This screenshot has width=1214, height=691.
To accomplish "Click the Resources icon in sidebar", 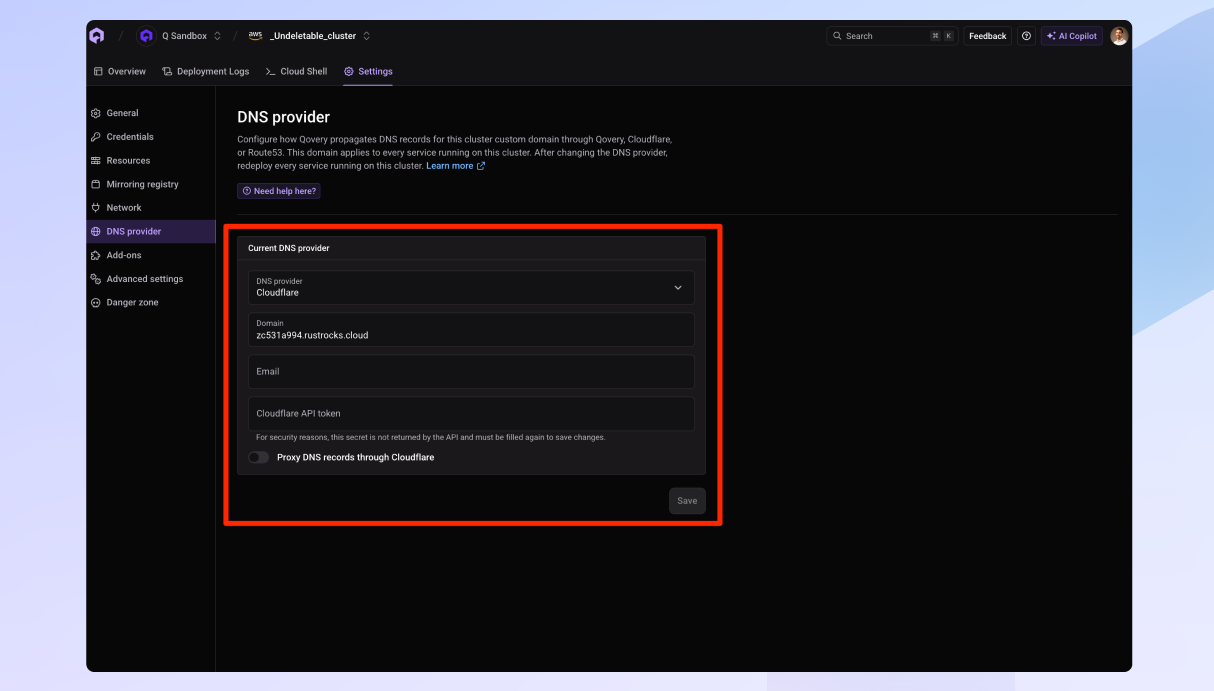I will [96, 161].
